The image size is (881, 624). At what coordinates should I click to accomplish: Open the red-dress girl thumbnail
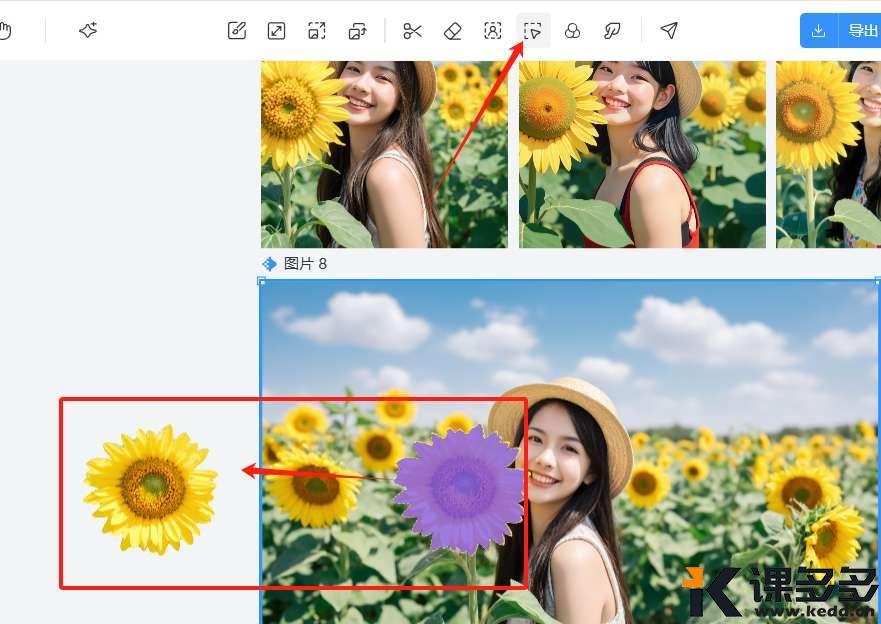(x=642, y=154)
